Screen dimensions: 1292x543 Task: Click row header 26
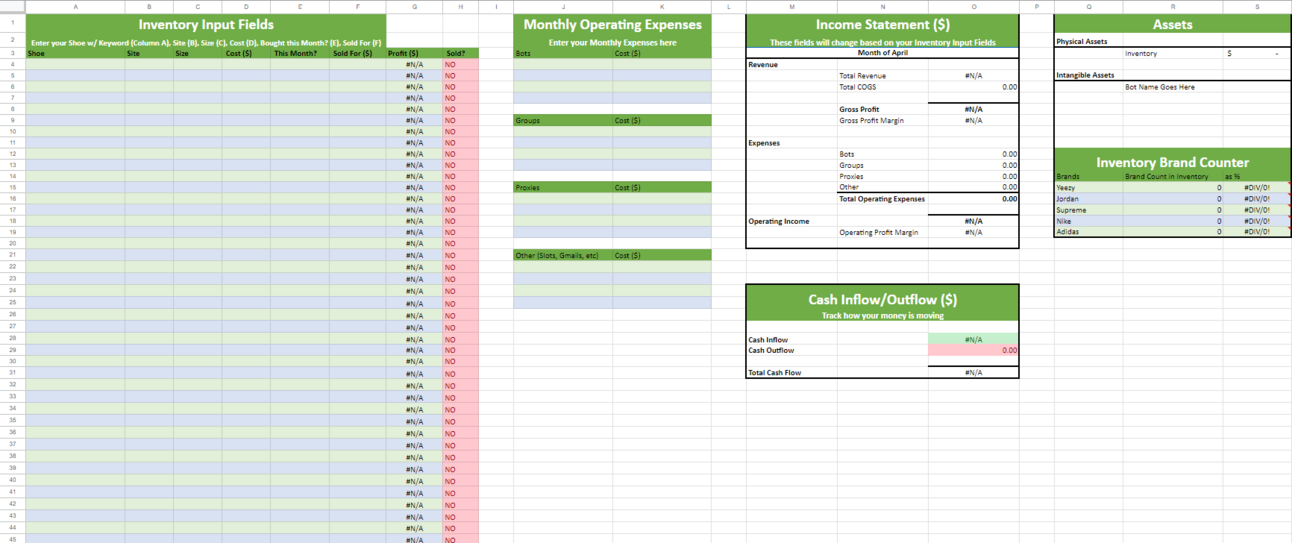[x=12, y=314]
